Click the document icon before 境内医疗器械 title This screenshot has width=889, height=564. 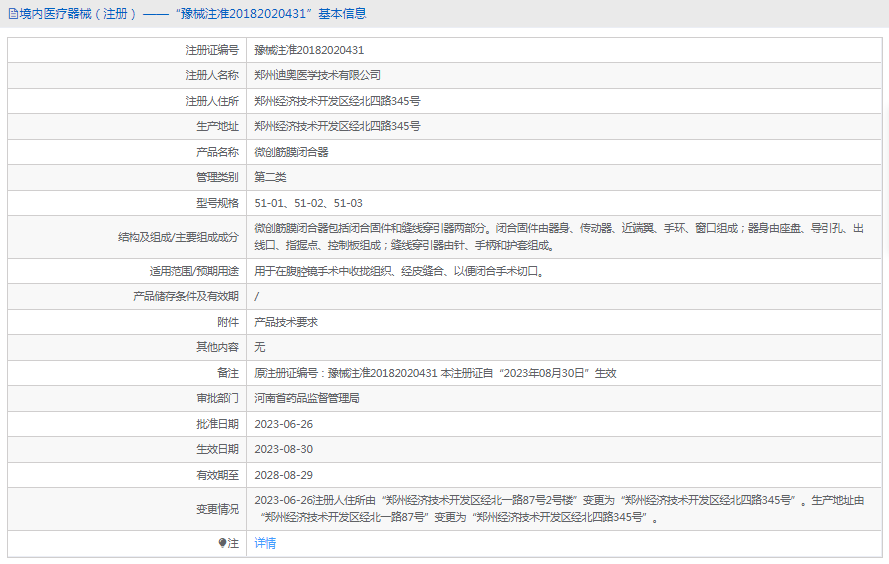click(x=13, y=14)
